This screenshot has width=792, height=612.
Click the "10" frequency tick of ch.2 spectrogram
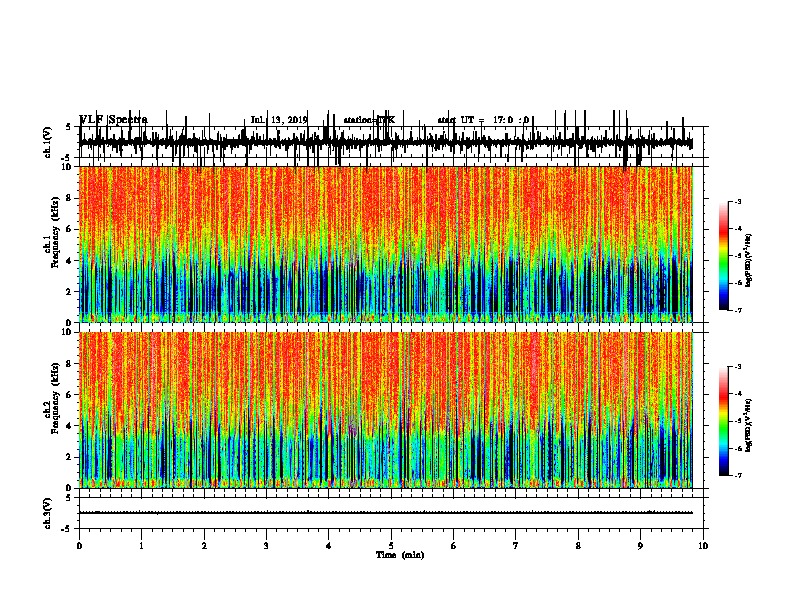pos(66,332)
